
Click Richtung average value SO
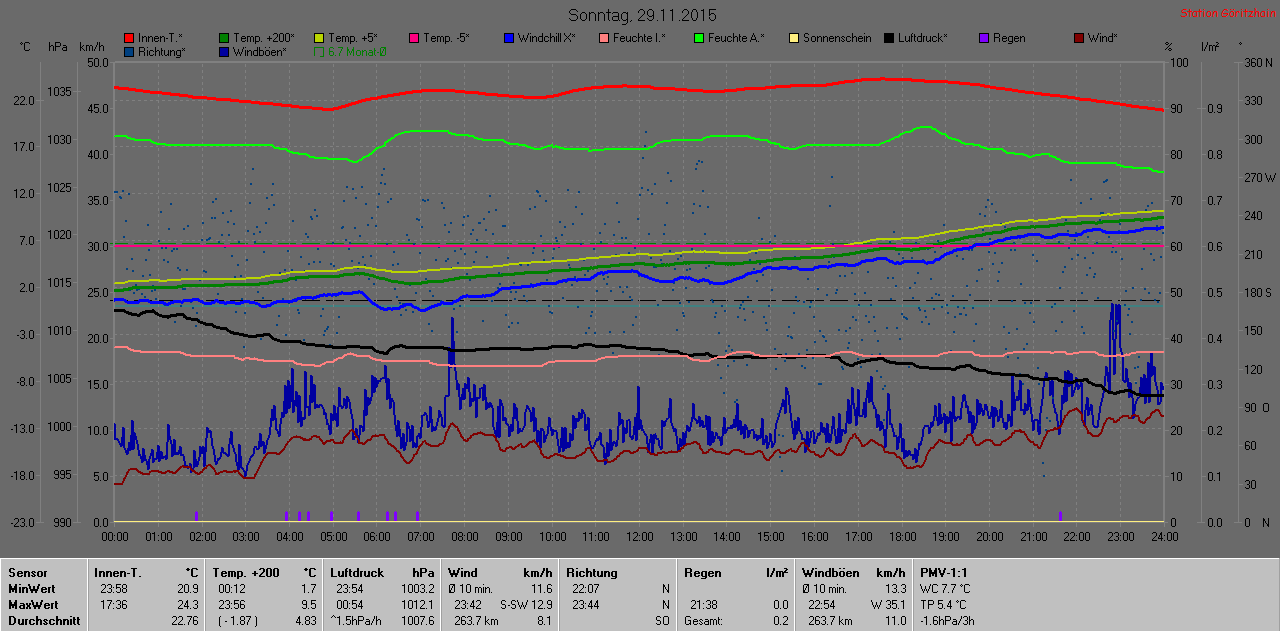pyautogui.click(x=662, y=621)
